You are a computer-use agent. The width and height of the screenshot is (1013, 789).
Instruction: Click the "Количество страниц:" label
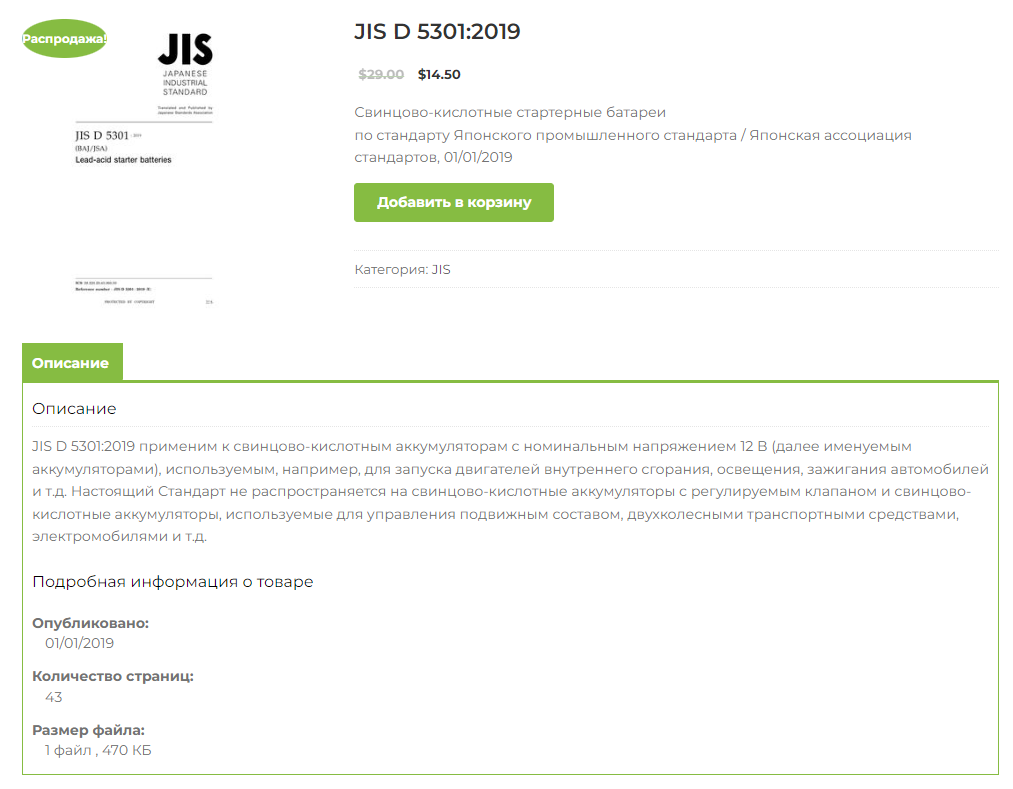tap(113, 676)
